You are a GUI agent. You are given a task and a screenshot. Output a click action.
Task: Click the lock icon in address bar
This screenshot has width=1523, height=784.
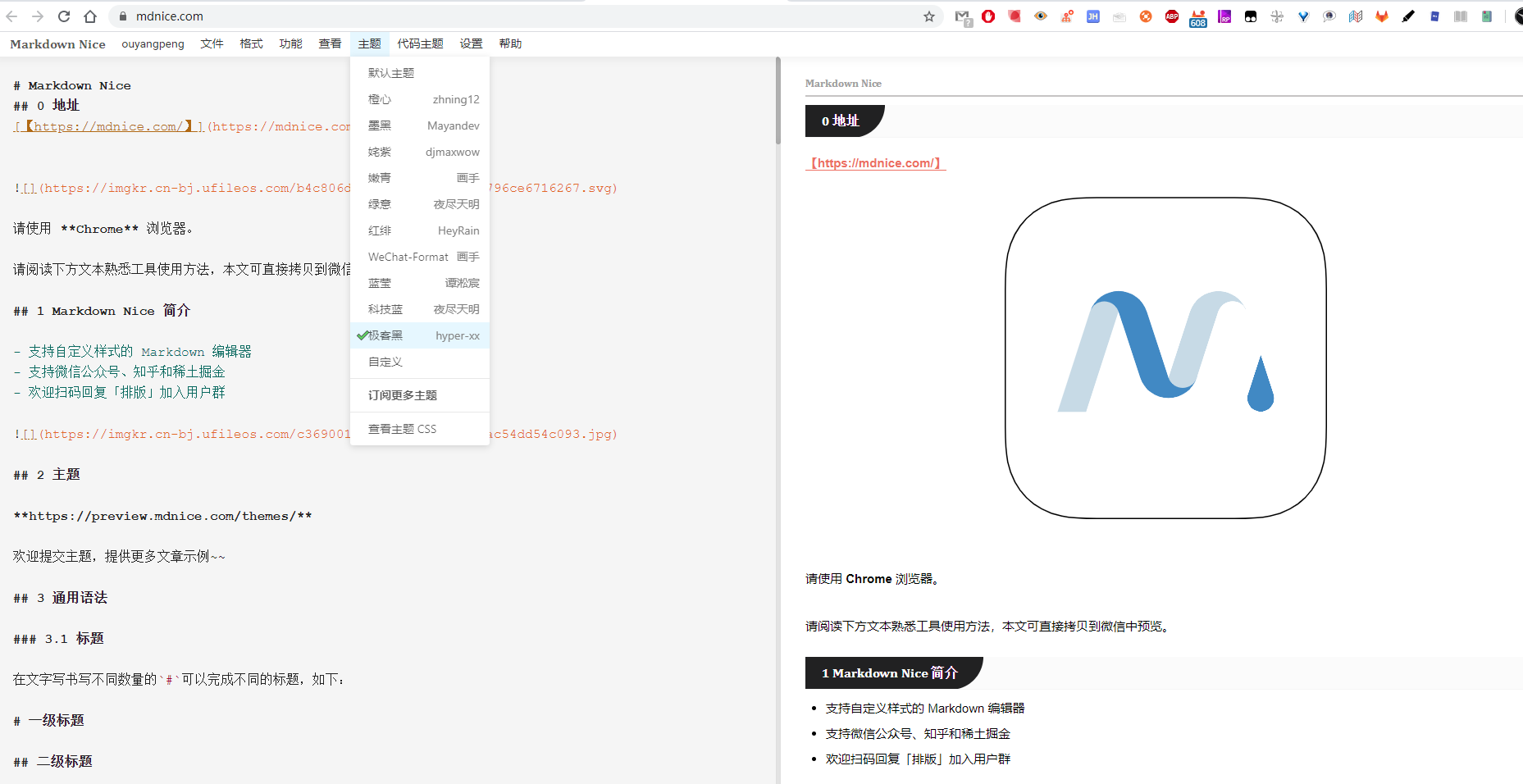(x=123, y=16)
